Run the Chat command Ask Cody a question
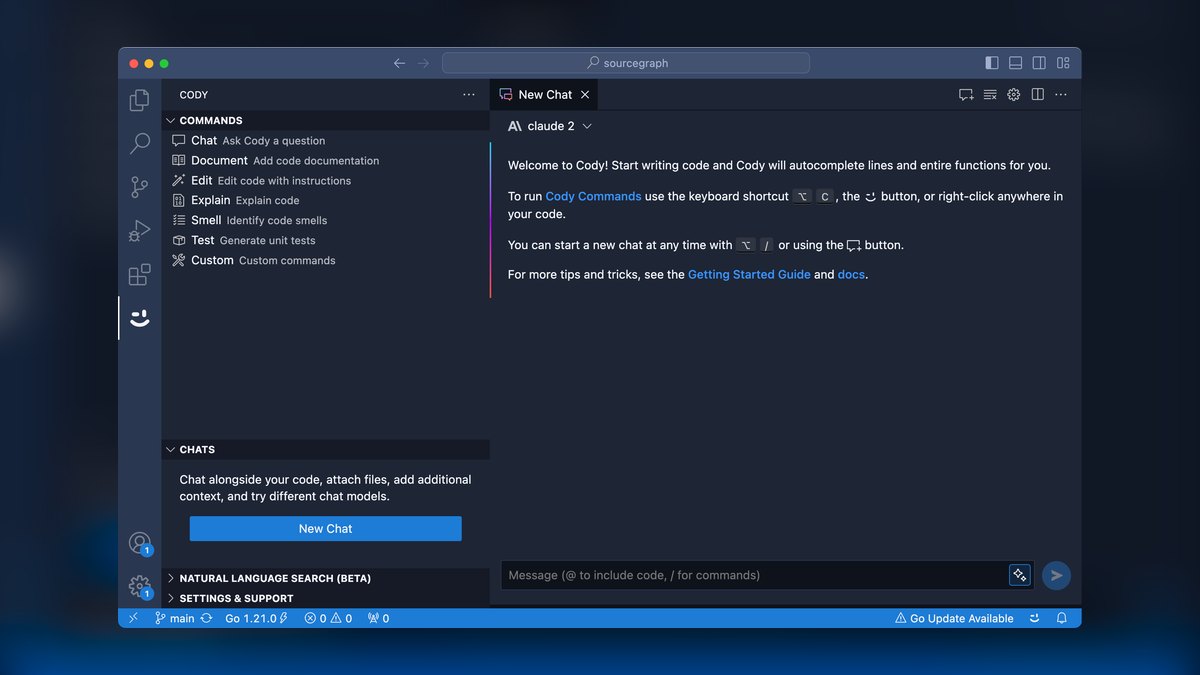 326,141
